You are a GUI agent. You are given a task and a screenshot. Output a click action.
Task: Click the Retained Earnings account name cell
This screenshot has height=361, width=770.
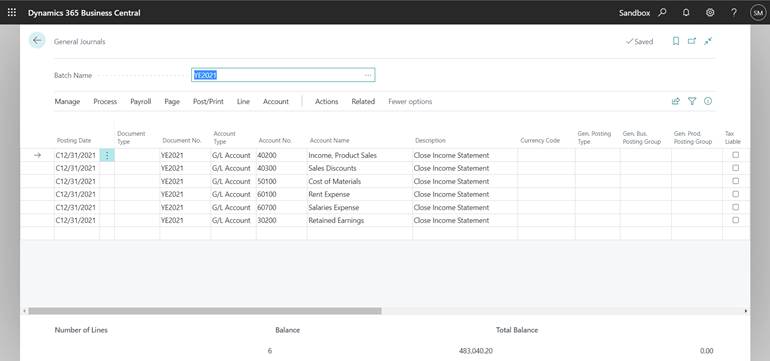(359, 220)
